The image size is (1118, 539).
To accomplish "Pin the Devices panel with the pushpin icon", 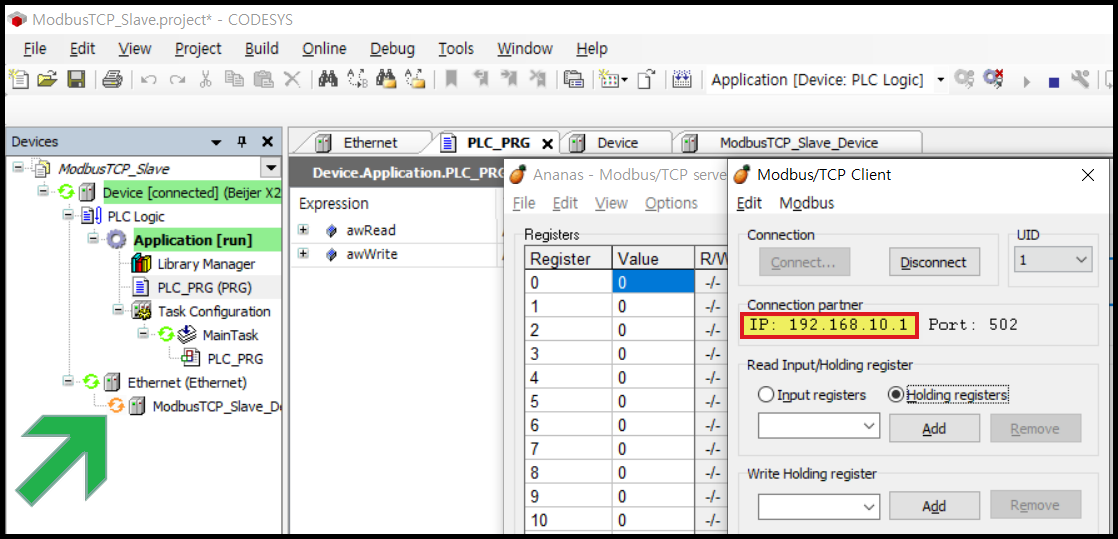I will coord(242,142).
